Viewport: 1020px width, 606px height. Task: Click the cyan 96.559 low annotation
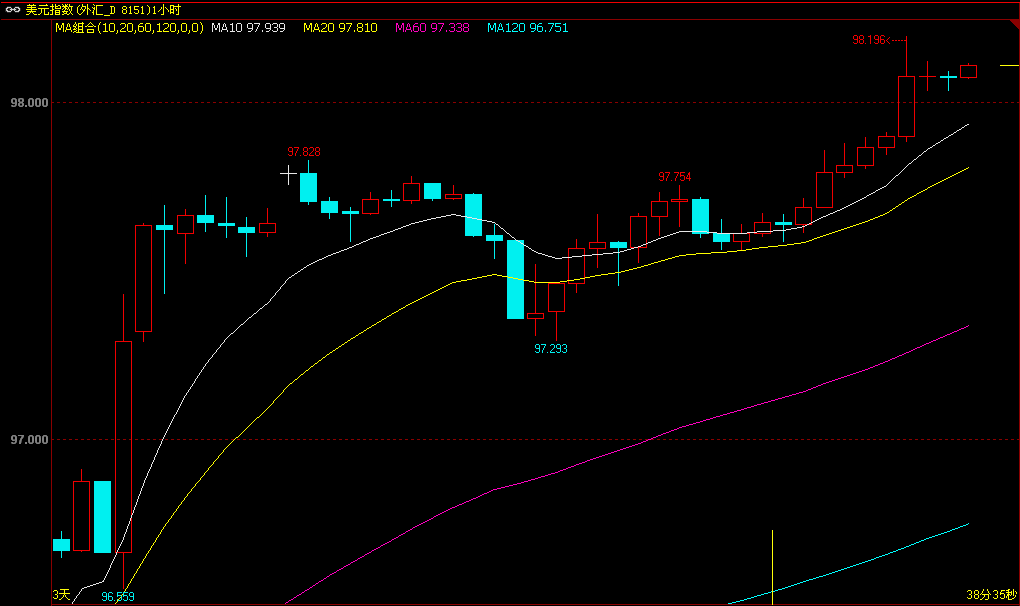coord(118,596)
